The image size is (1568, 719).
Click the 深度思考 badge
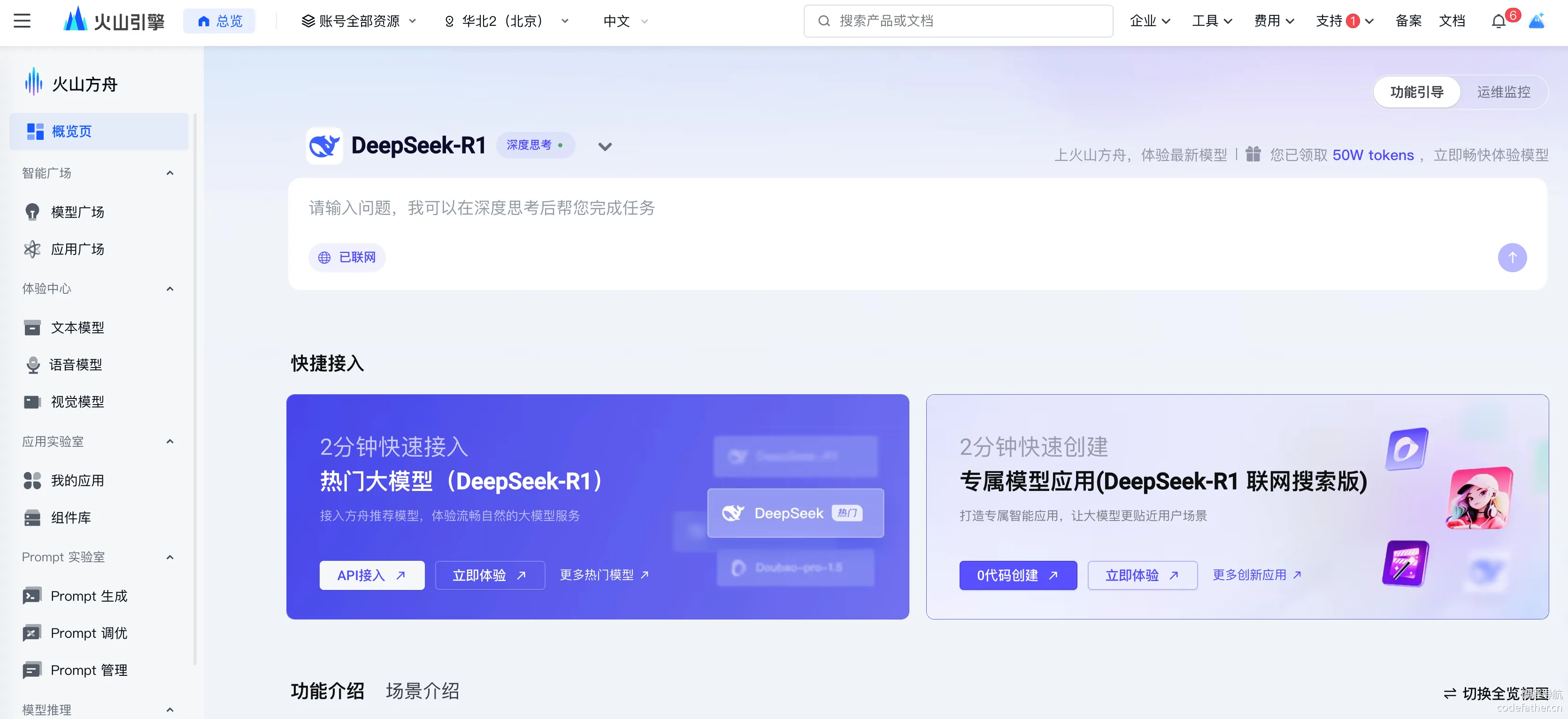536,145
